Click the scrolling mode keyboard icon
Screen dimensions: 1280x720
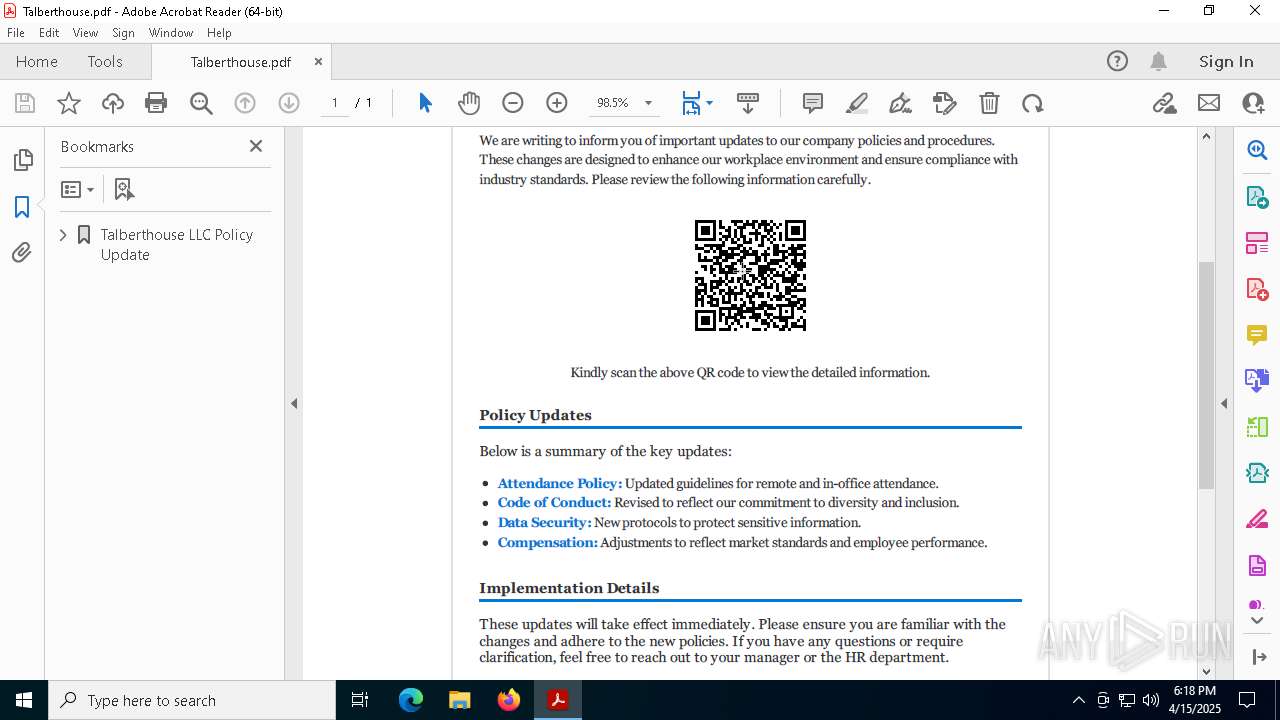pos(748,103)
